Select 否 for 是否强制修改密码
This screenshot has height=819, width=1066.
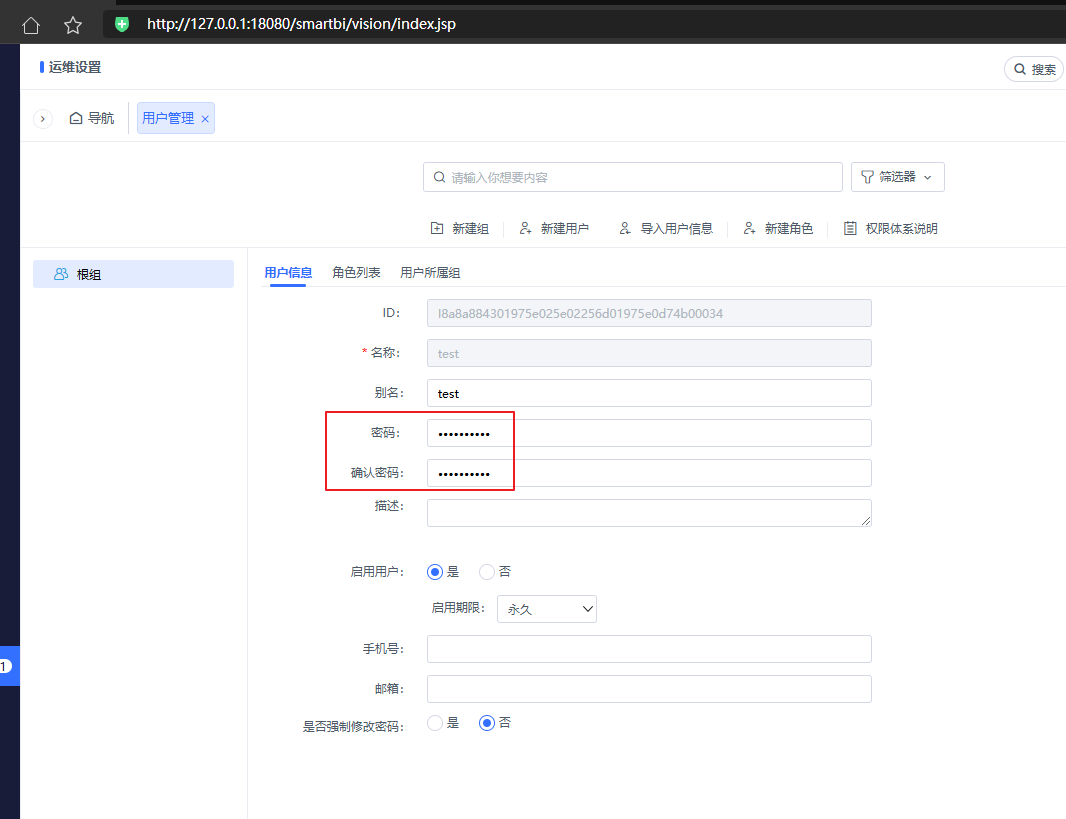pyautogui.click(x=487, y=723)
